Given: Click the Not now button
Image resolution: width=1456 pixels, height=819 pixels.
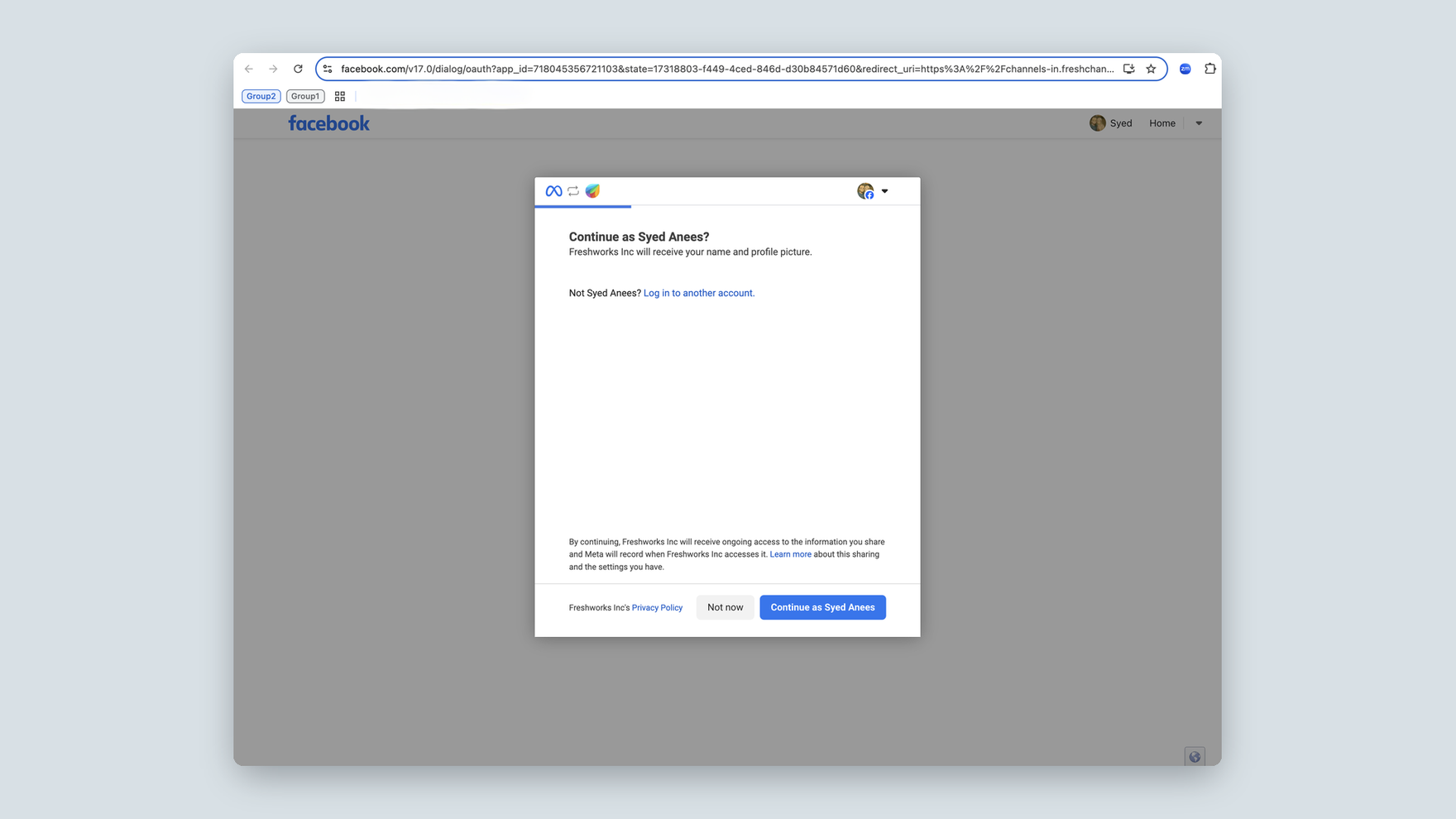Looking at the screenshot, I should pos(725,607).
